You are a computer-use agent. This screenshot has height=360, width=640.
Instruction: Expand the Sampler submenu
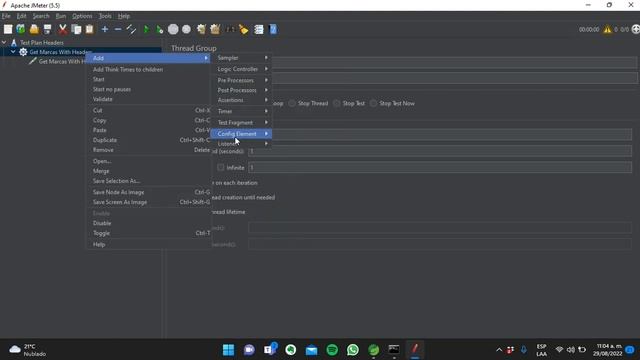click(241, 58)
